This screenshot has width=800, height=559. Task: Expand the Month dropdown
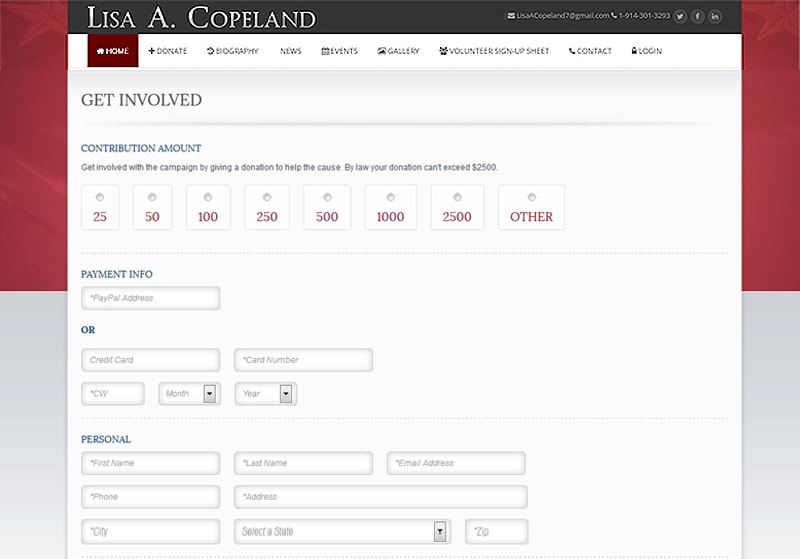(210, 394)
